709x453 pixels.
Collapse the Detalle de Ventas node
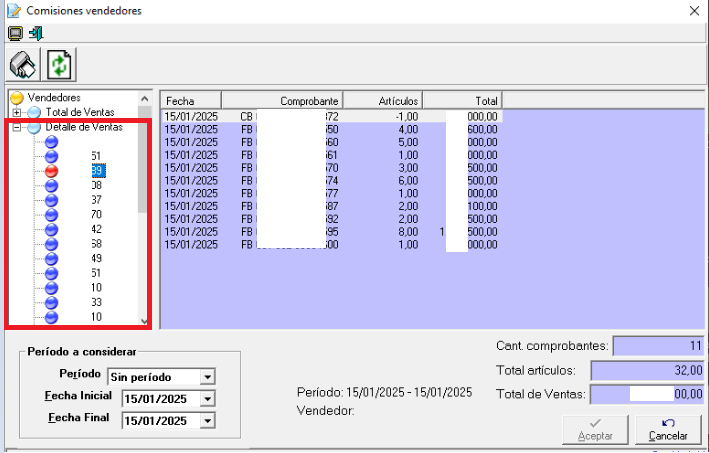tap(17, 128)
